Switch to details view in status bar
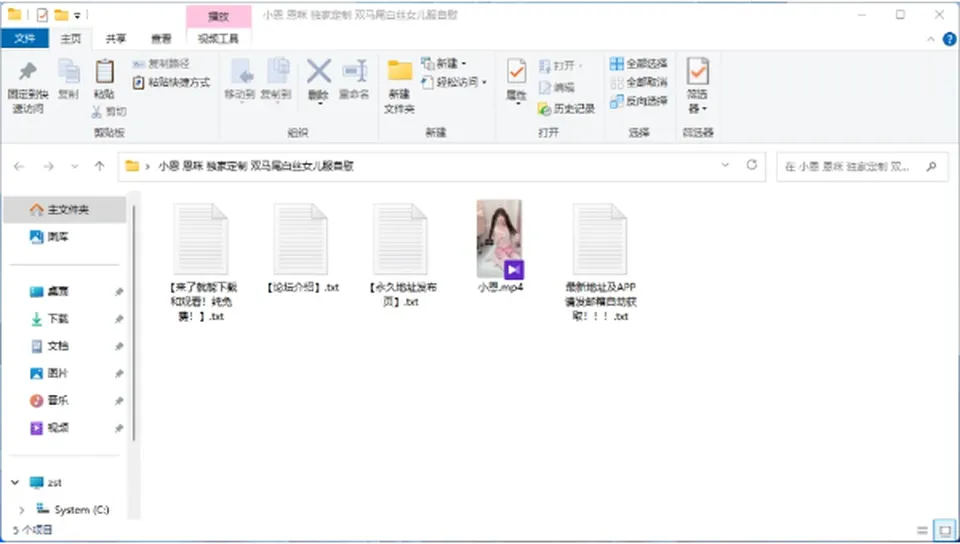Screen dimensions: 960x544 coord(922,531)
